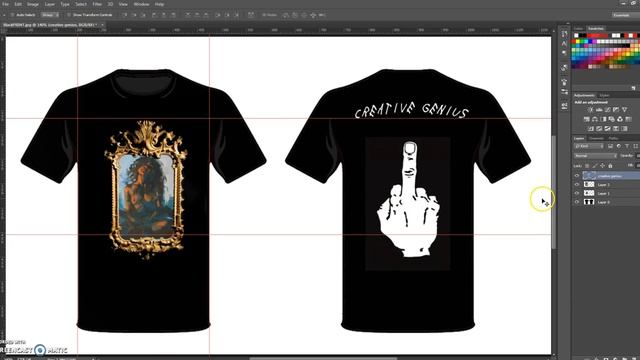Lock all with padlock icon
Image resolution: width=640 pixels, height=360 pixels.
click(x=610, y=166)
